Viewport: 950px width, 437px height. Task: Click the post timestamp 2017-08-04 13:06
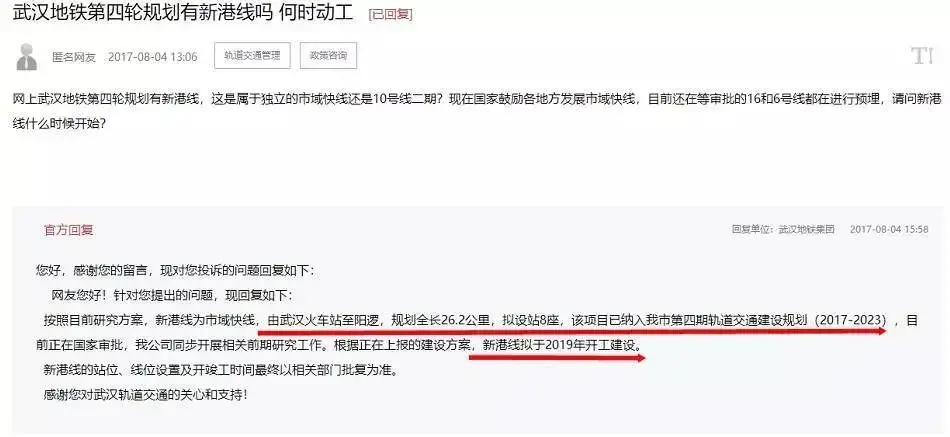(x=153, y=57)
